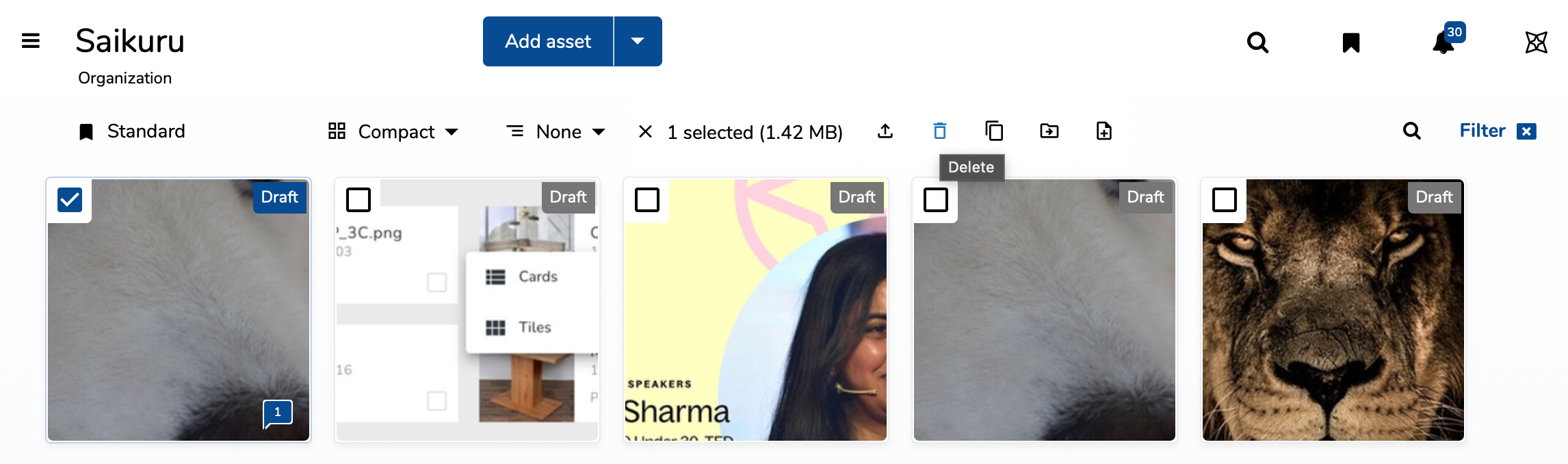This screenshot has height=464, width=1568.
Task: Duplicate the selected asset
Action: 994,131
